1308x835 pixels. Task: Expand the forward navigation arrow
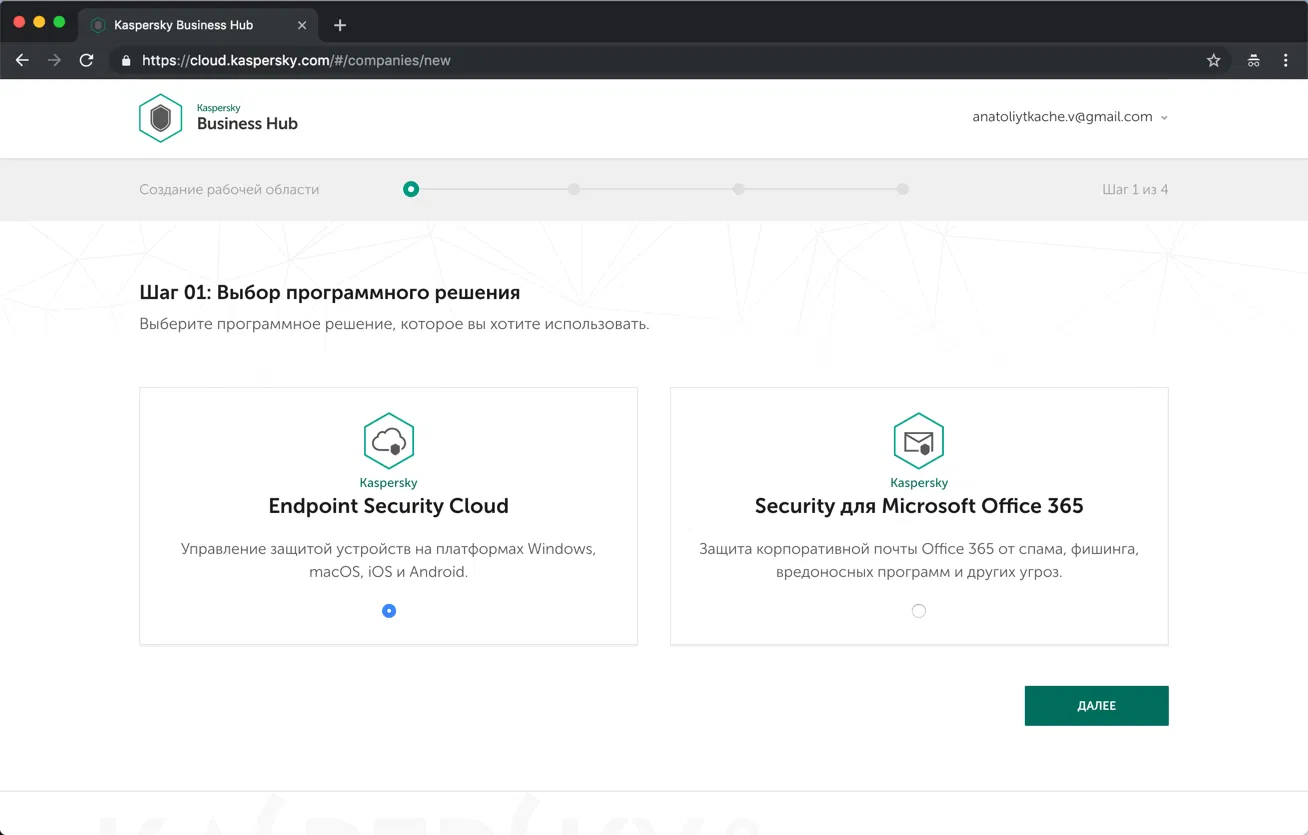pos(54,60)
